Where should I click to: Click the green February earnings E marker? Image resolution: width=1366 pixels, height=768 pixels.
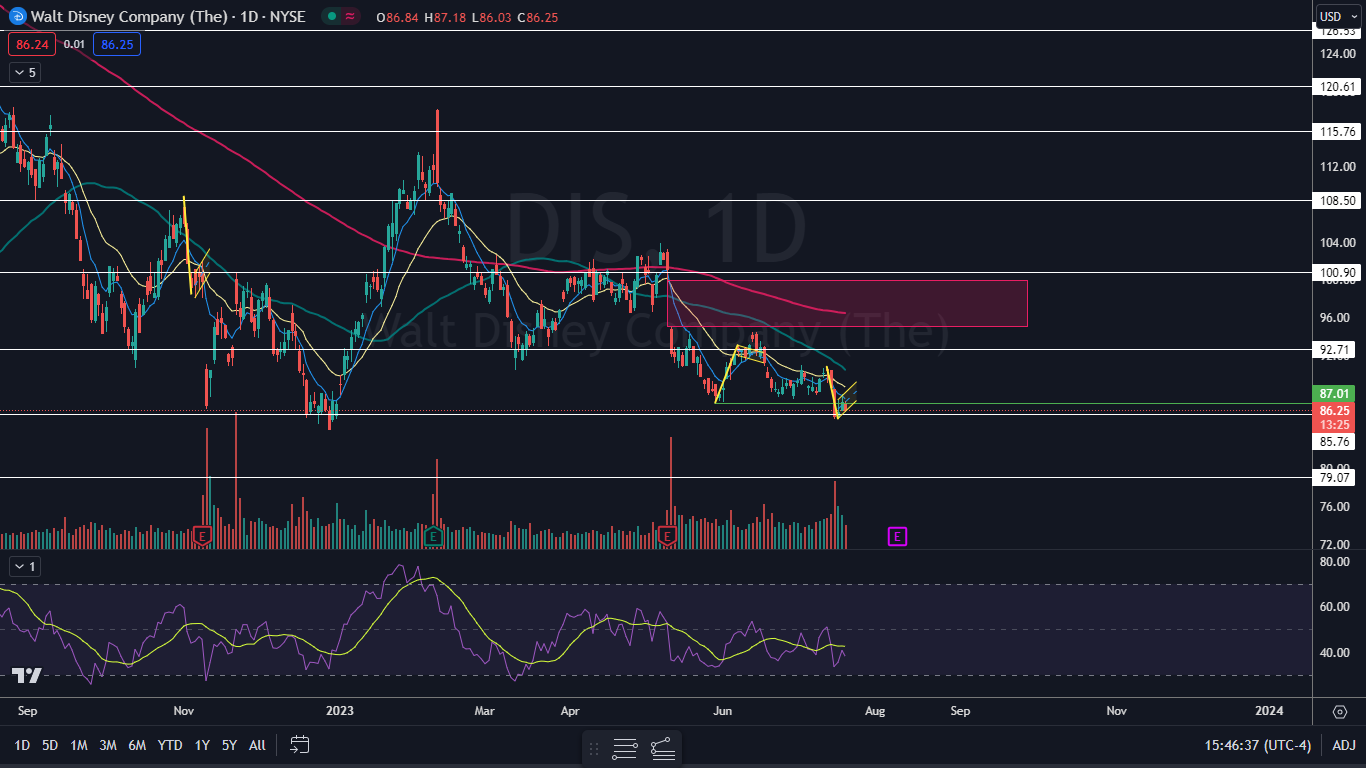pos(433,537)
